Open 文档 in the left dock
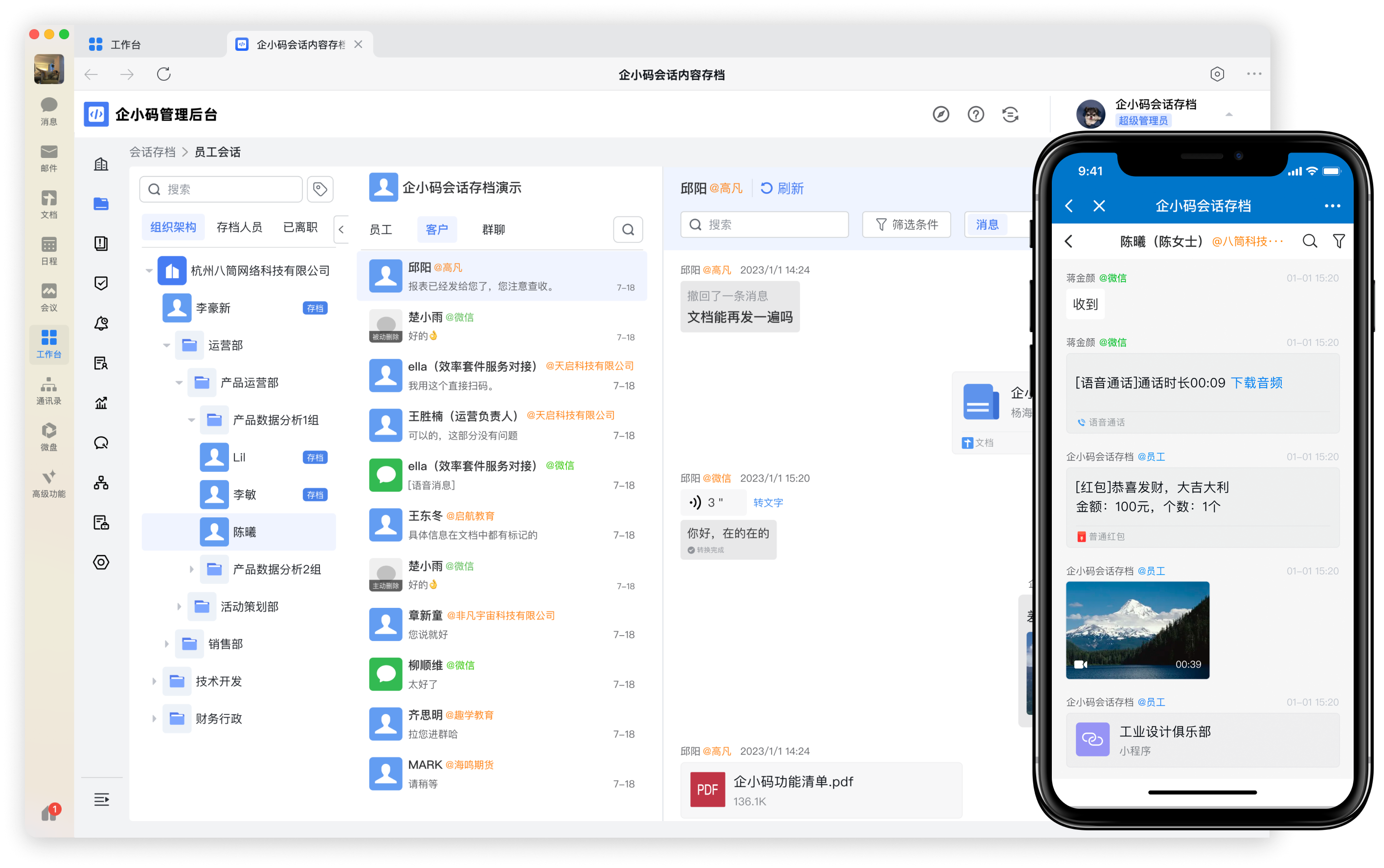The height and width of the screenshot is (868, 1384). tap(49, 204)
